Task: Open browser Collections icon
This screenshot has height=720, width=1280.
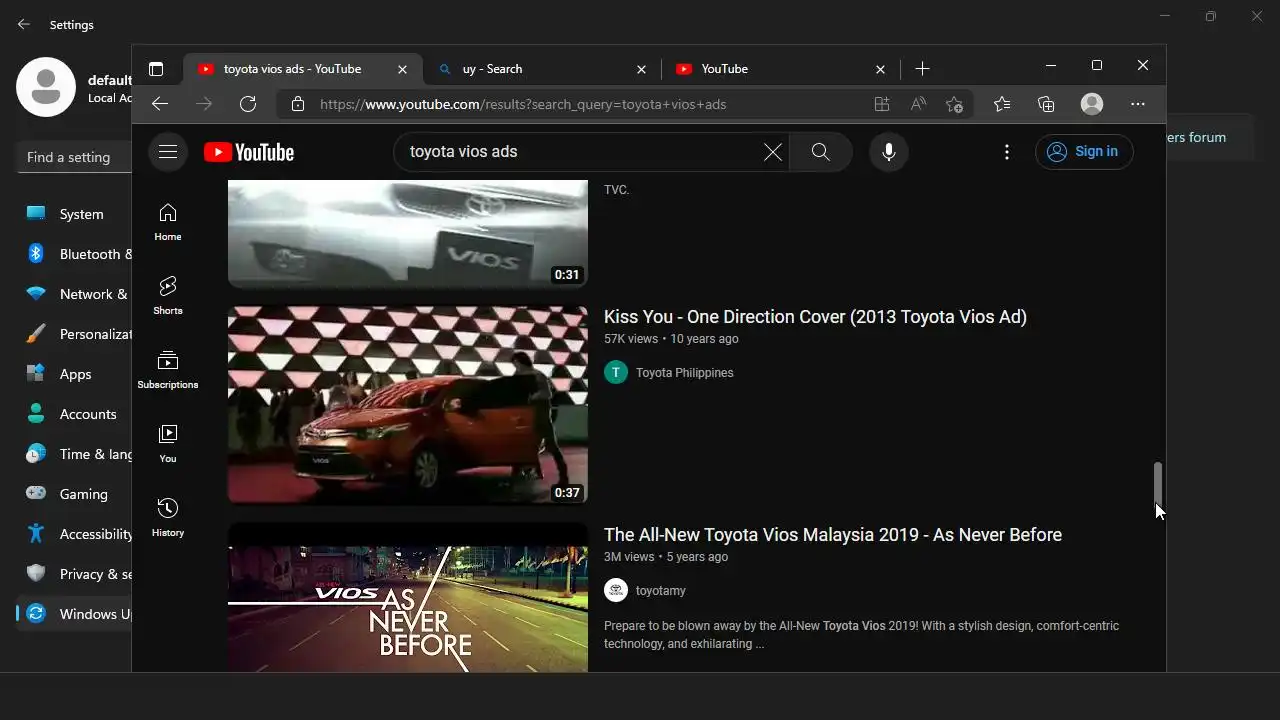Action: point(1046,104)
